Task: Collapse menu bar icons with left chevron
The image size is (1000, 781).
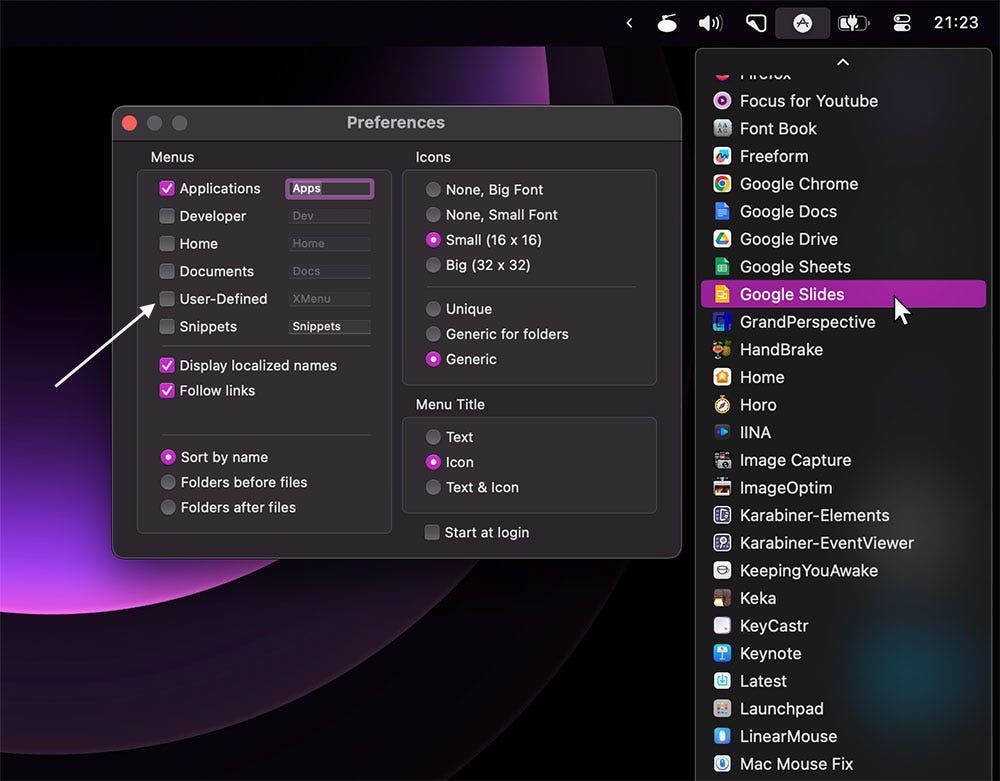Action: (629, 24)
